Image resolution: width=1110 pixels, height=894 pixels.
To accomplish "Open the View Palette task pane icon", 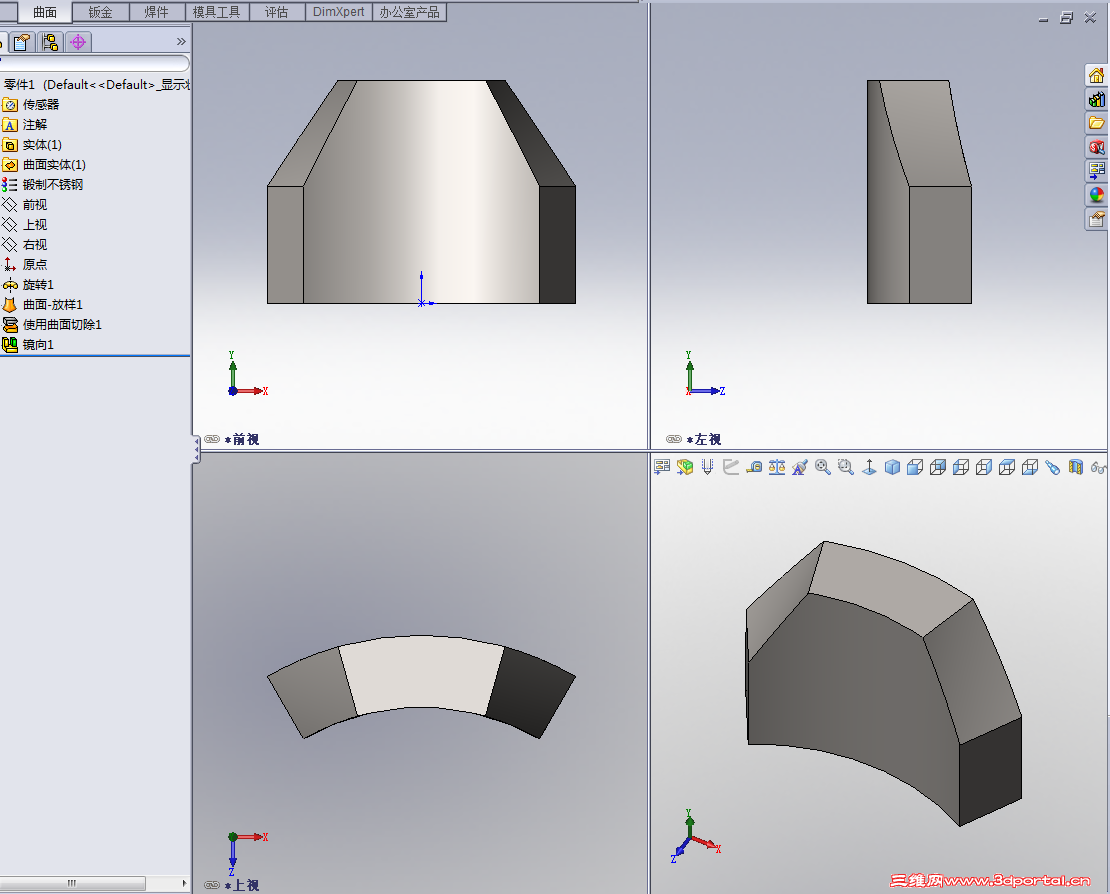I will [x=1097, y=171].
